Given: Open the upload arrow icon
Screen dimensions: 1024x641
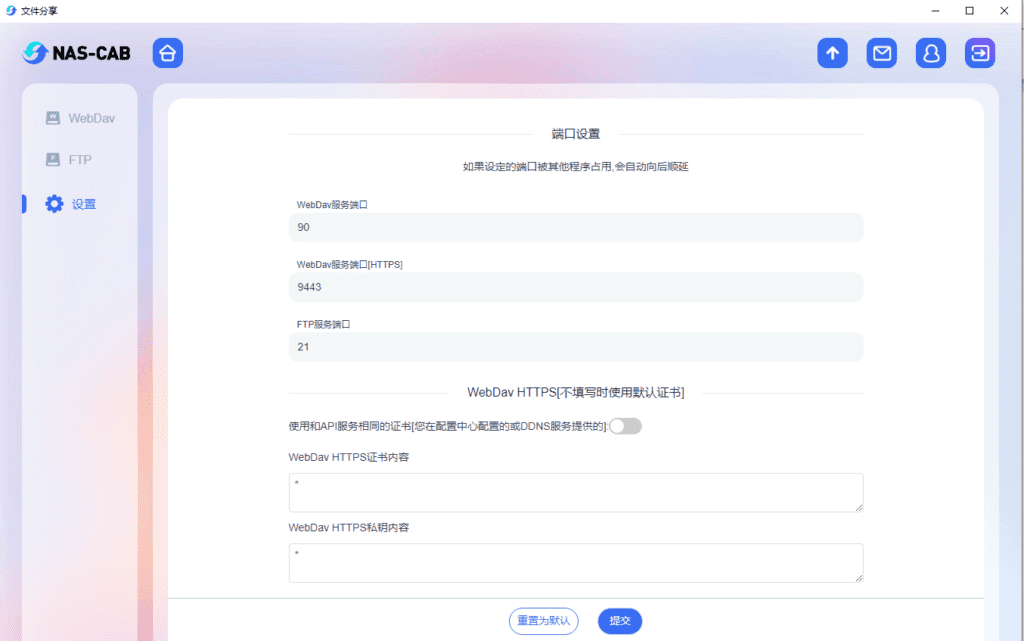Looking at the screenshot, I should [x=832, y=53].
